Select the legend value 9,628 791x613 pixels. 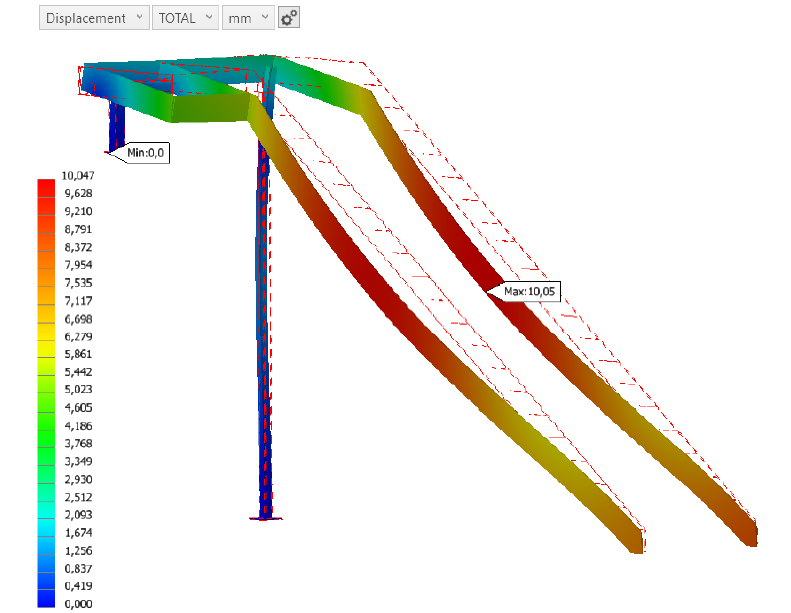pyautogui.click(x=78, y=193)
